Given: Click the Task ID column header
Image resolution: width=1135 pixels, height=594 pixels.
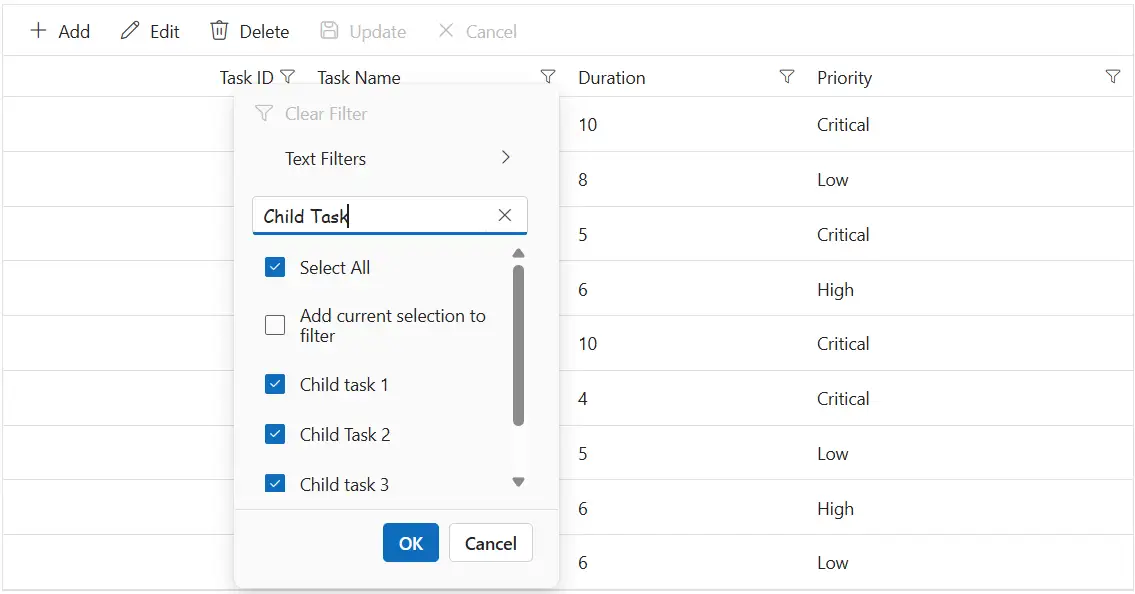Looking at the screenshot, I should tap(246, 77).
